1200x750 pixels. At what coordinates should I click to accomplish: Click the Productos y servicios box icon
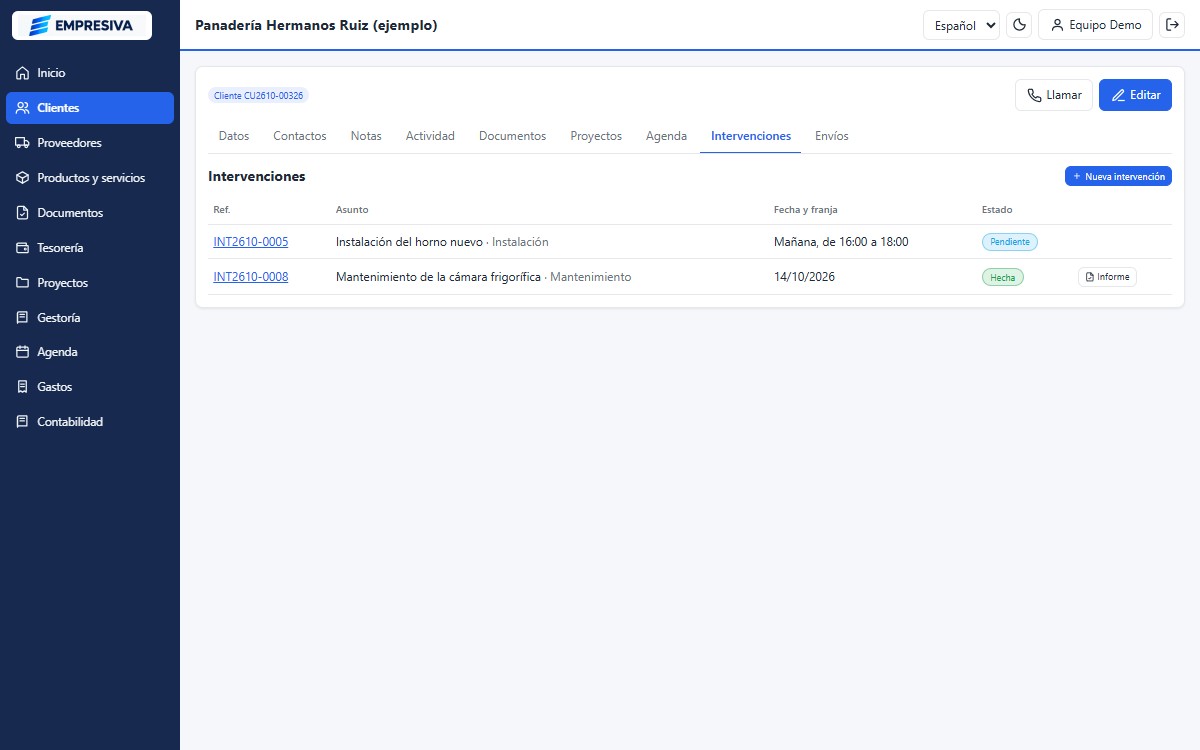23,178
